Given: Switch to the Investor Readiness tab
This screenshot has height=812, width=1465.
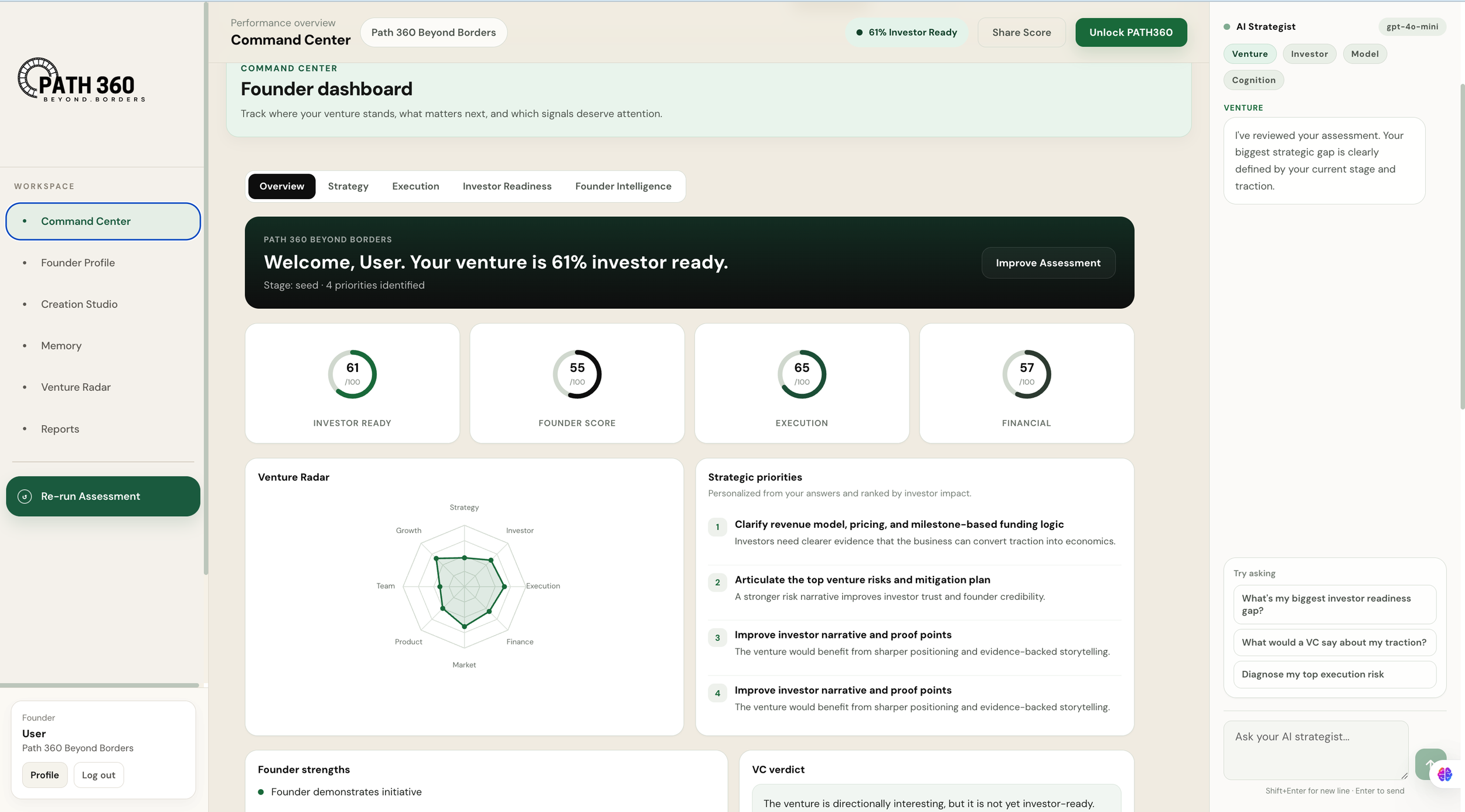Looking at the screenshot, I should coord(507,186).
